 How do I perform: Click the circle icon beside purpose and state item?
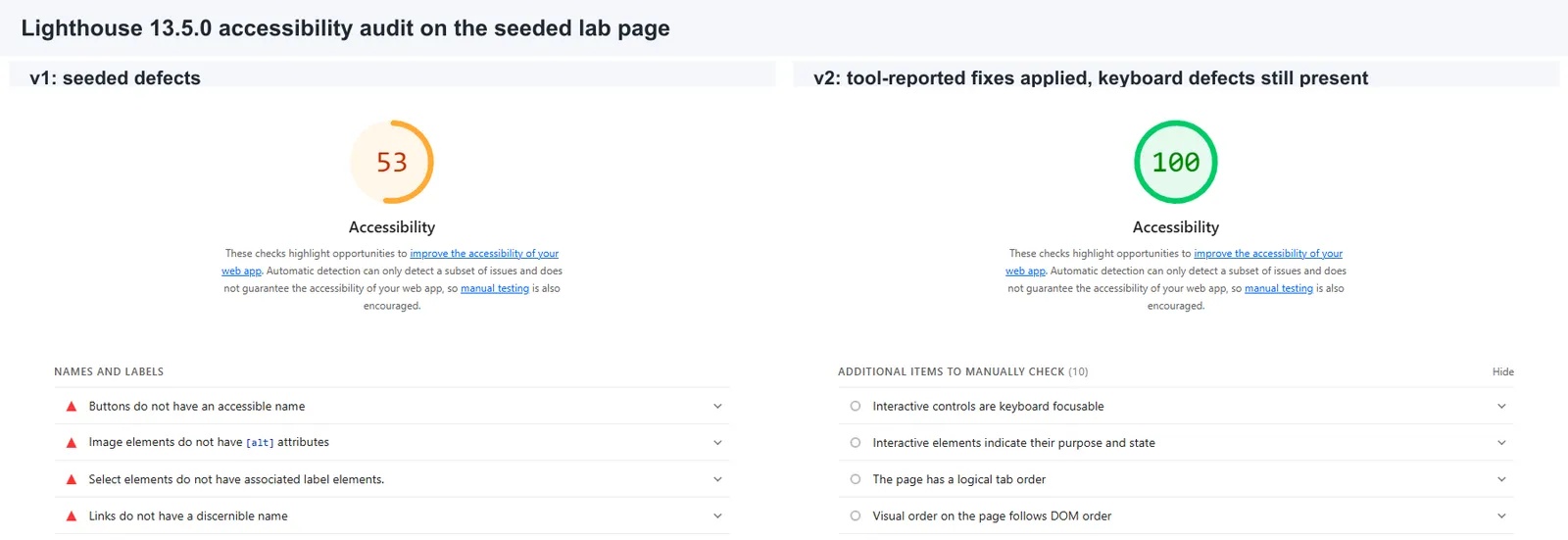(x=856, y=443)
